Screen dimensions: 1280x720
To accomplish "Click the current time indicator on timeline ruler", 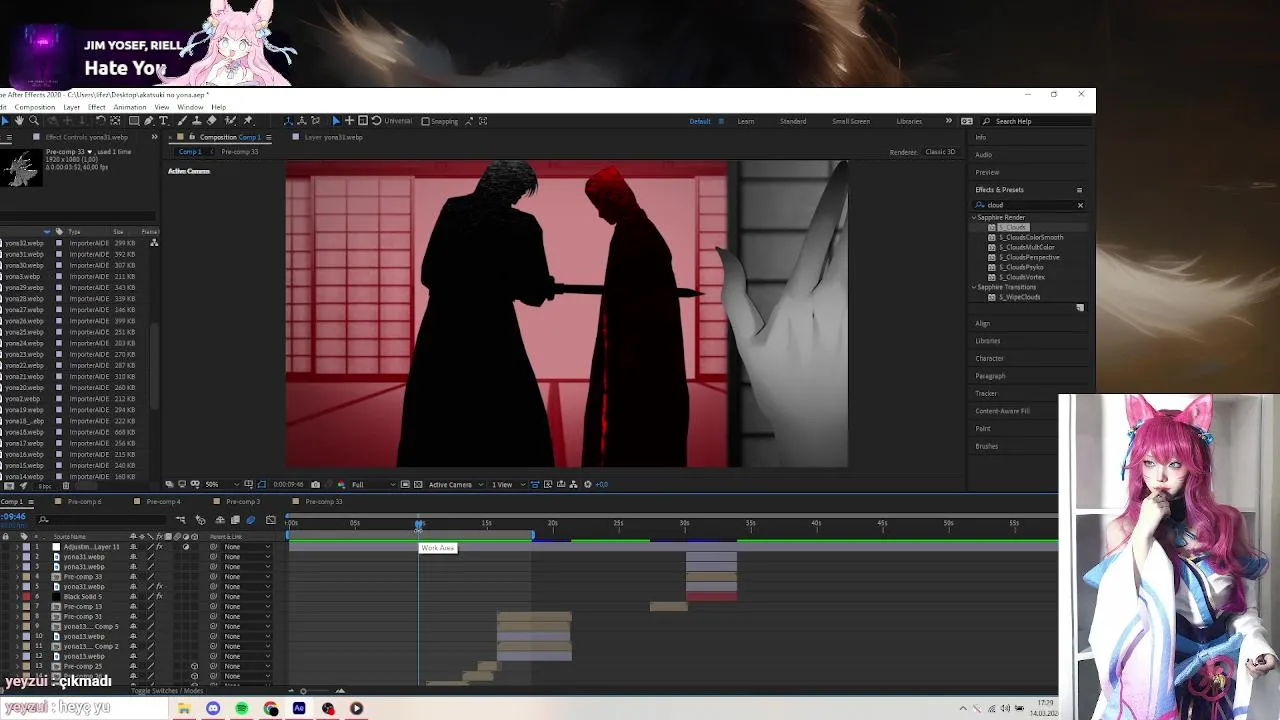I will click(419, 524).
